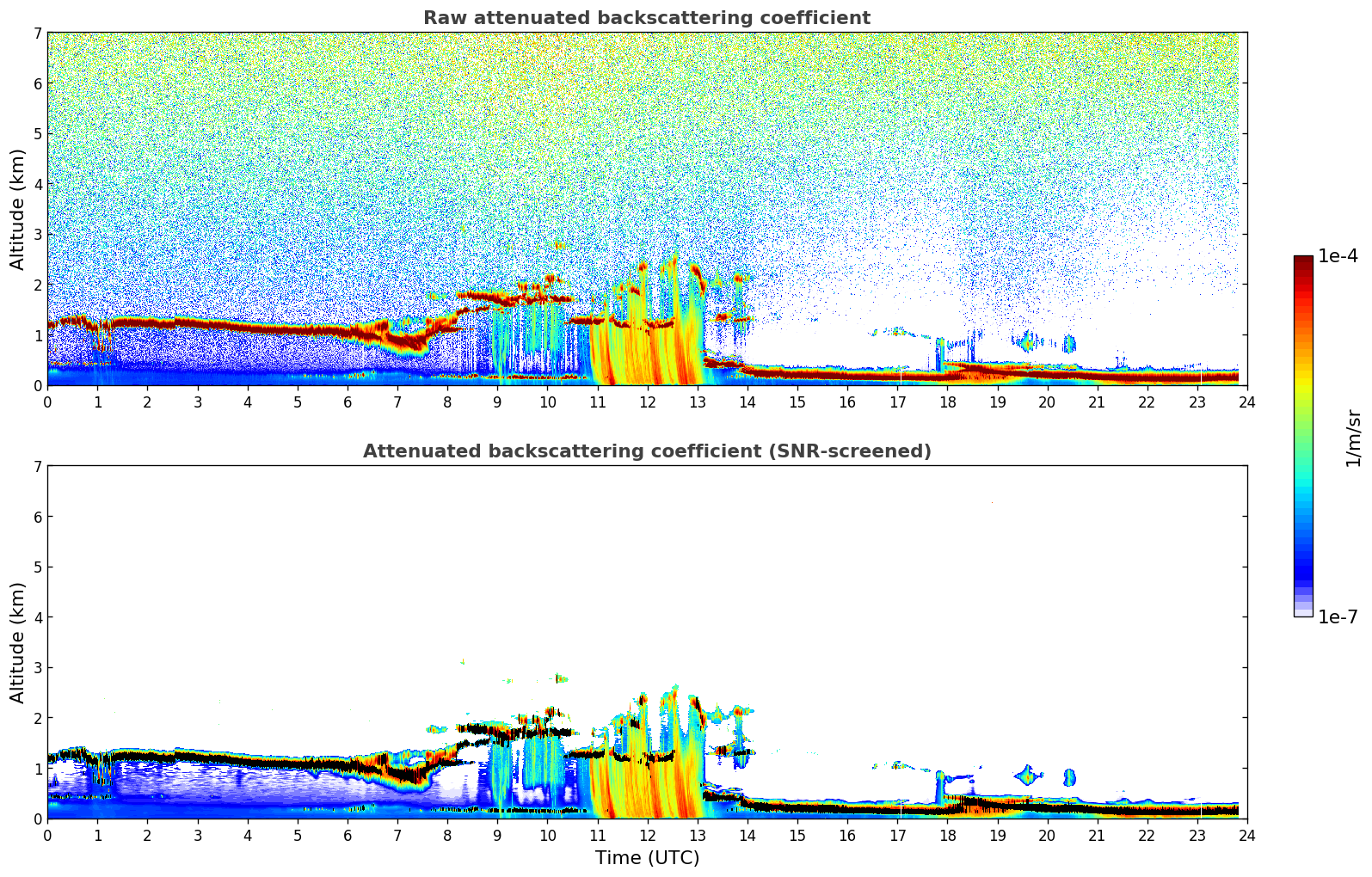This screenshot has width=1372, height=877.
Task: Click the '24' time tick of top plot
Action: (x=1247, y=402)
